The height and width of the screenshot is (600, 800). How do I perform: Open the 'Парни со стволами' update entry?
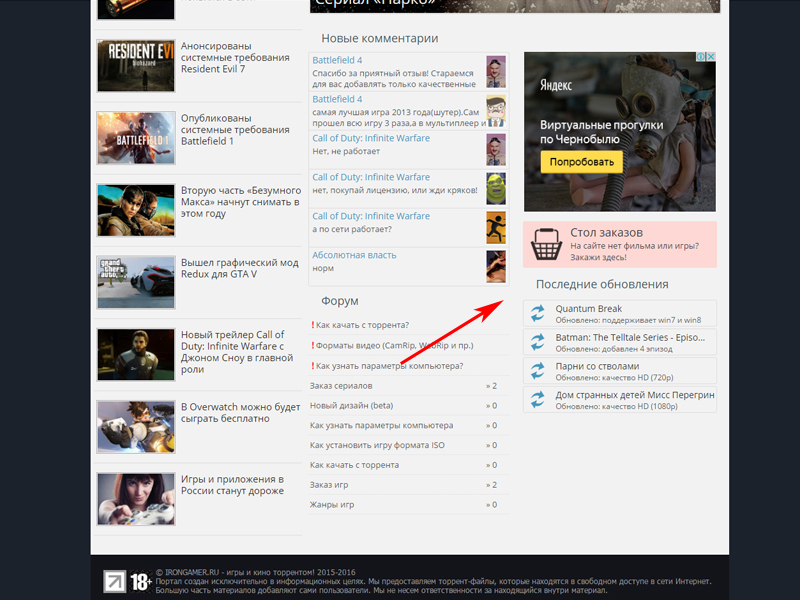pyautogui.click(x=620, y=371)
